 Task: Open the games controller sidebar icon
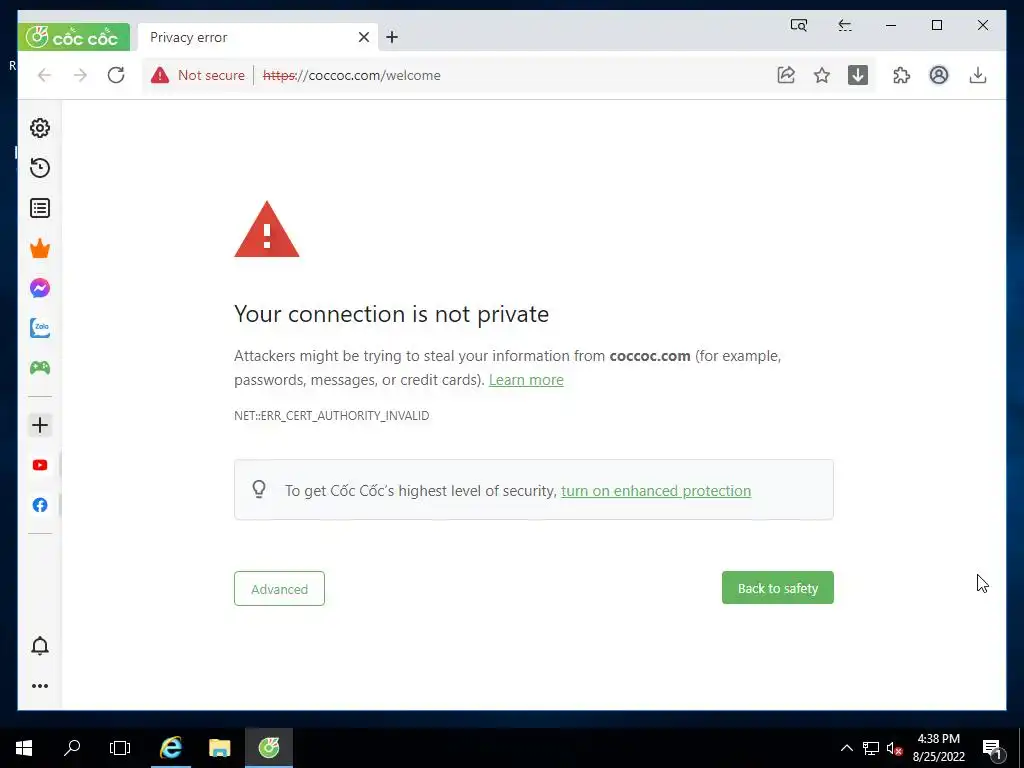click(x=40, y=368)
